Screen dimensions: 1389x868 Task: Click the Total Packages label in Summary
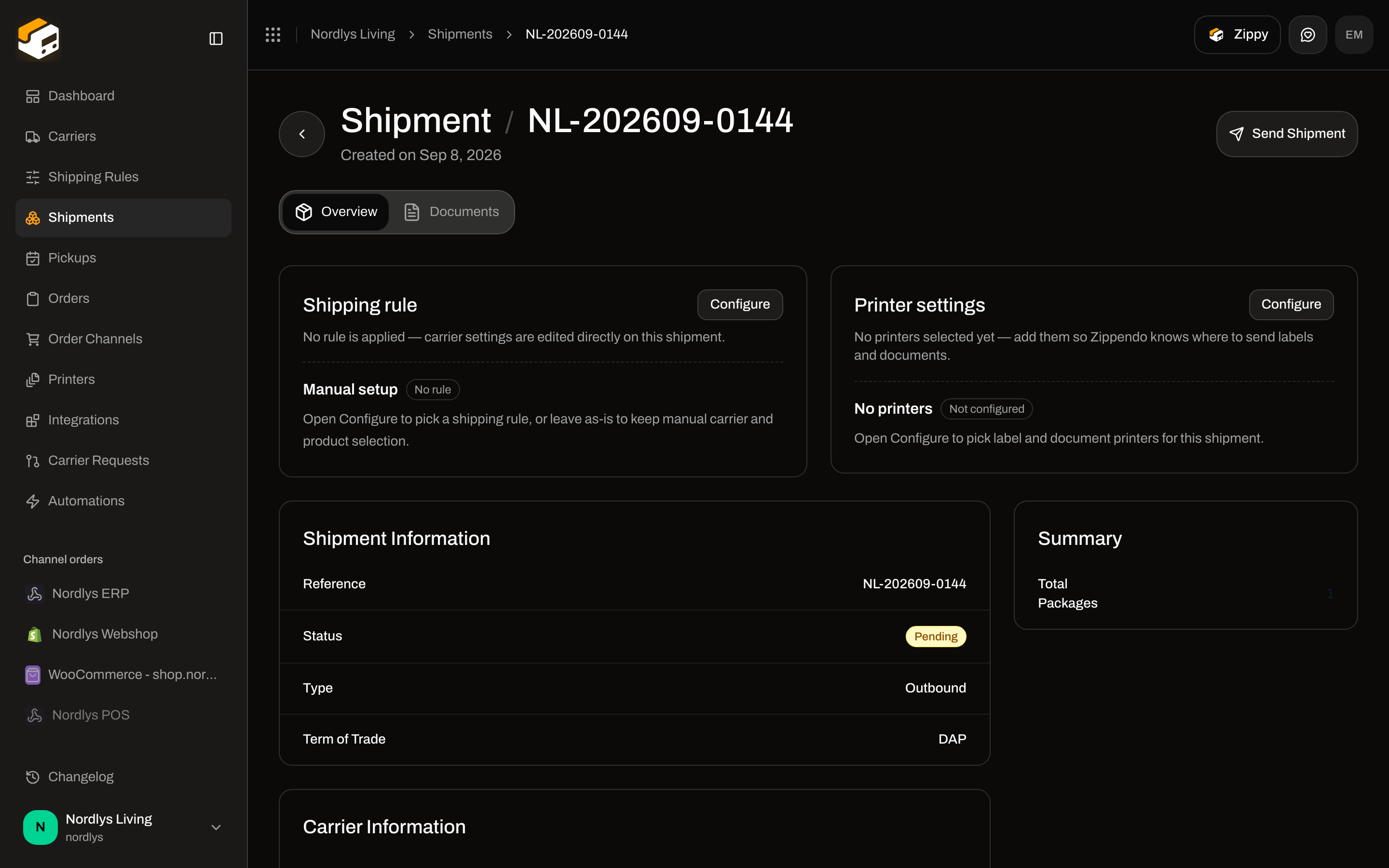point(1068,594)
